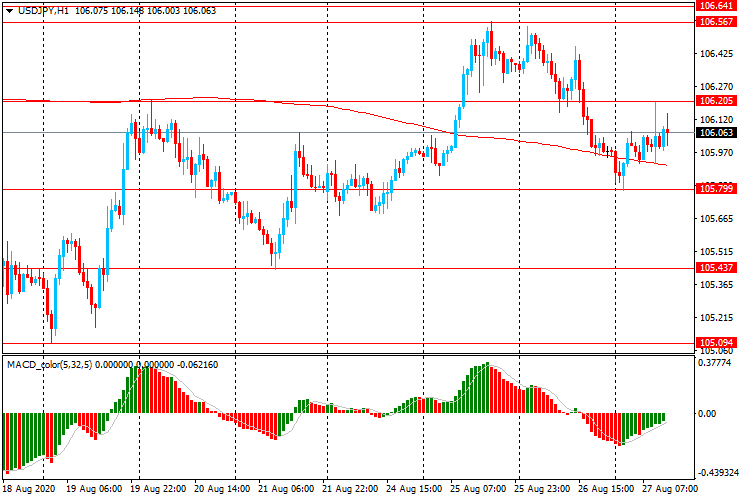
Task: Open the chart menu triangle beside USDJPY,H1
Action: click(9, 11)
